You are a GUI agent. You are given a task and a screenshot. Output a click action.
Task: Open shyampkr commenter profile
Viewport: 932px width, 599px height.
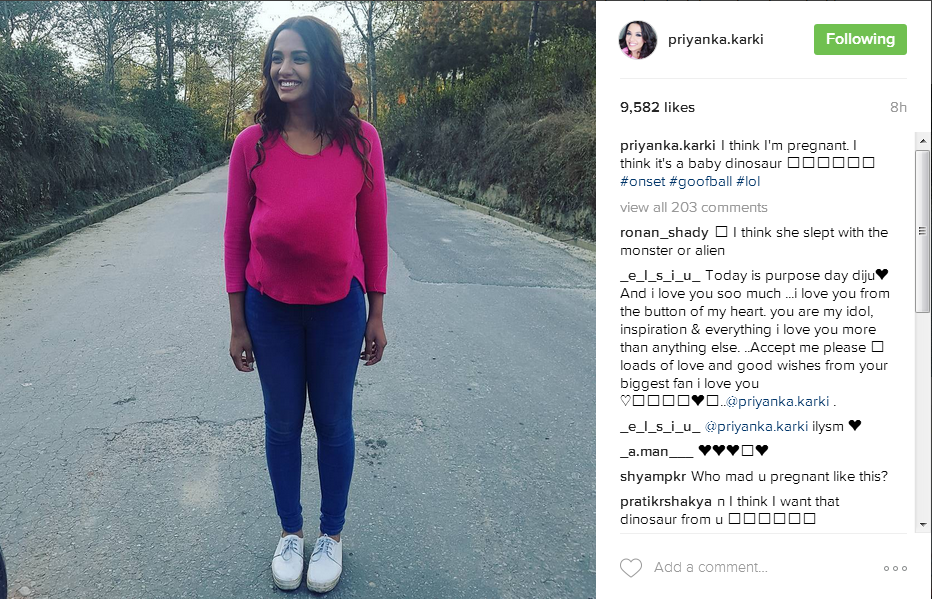point(653,477)
